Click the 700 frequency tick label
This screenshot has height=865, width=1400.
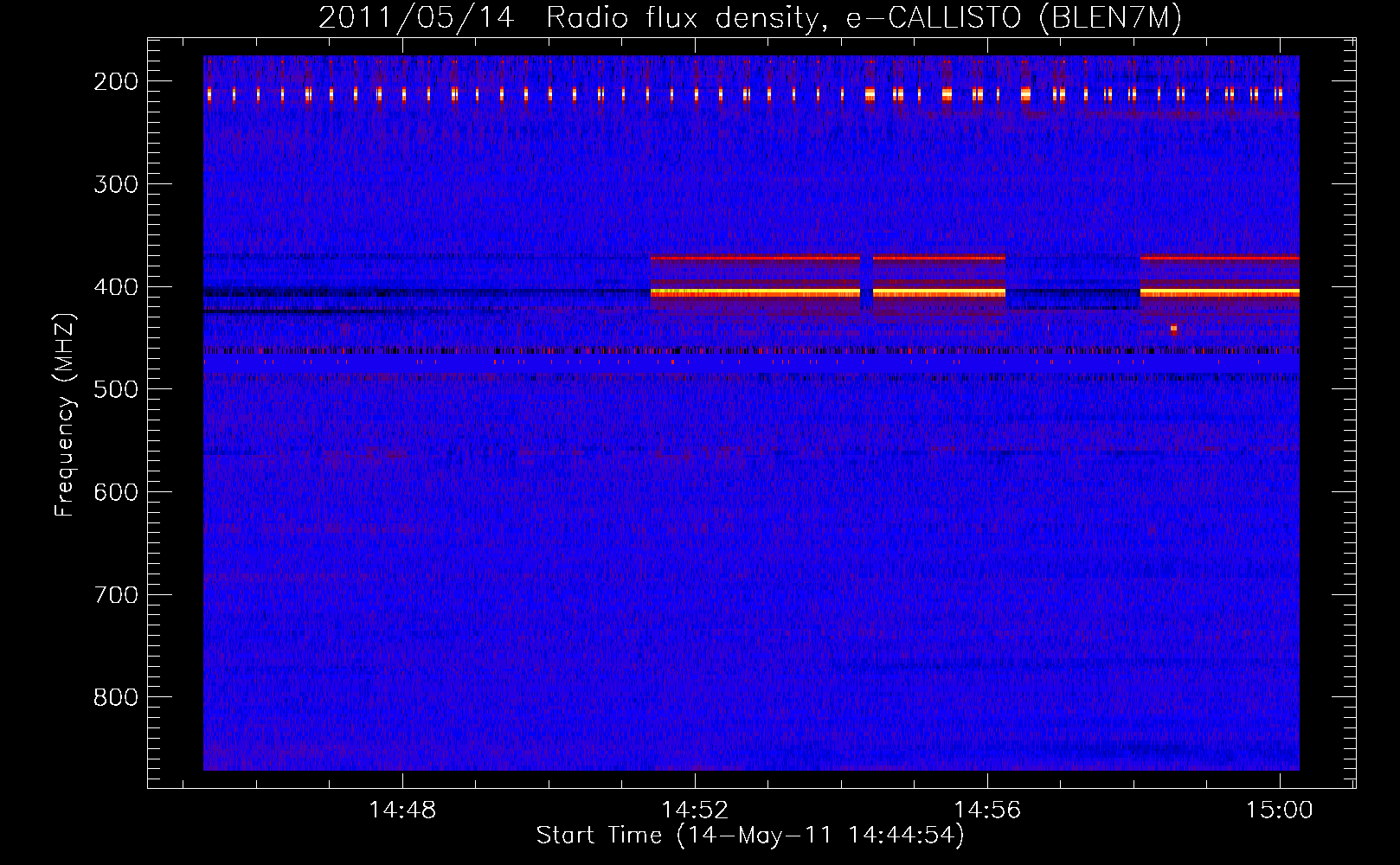(116, 595)
